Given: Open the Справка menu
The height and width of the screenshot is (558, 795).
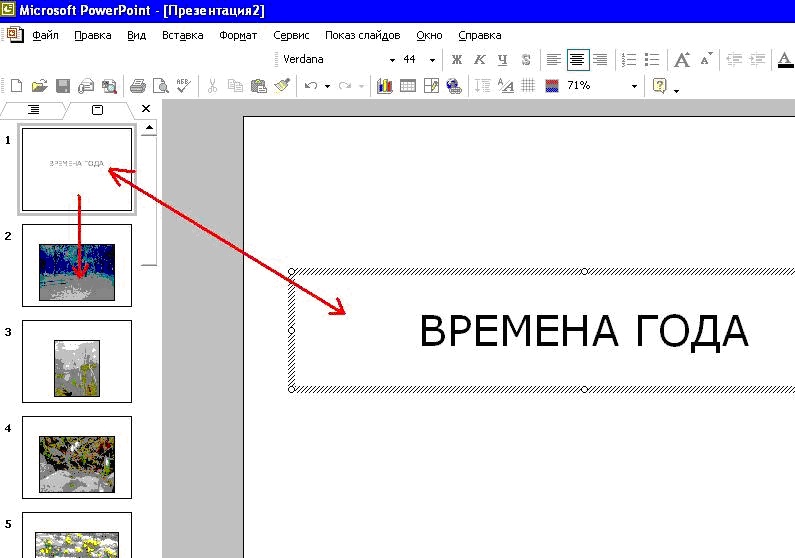Looking at the screenshot, I should [x=480, y=35].
